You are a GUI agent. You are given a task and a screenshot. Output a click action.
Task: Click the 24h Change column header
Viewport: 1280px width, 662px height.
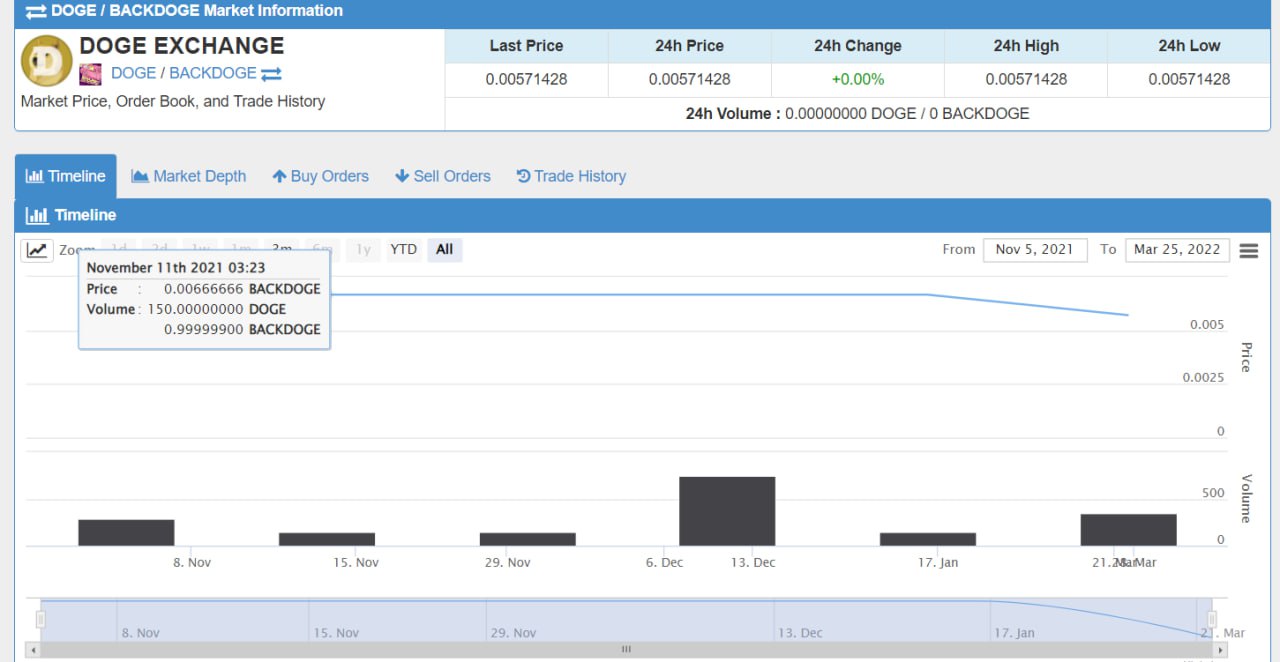[858, 46]
